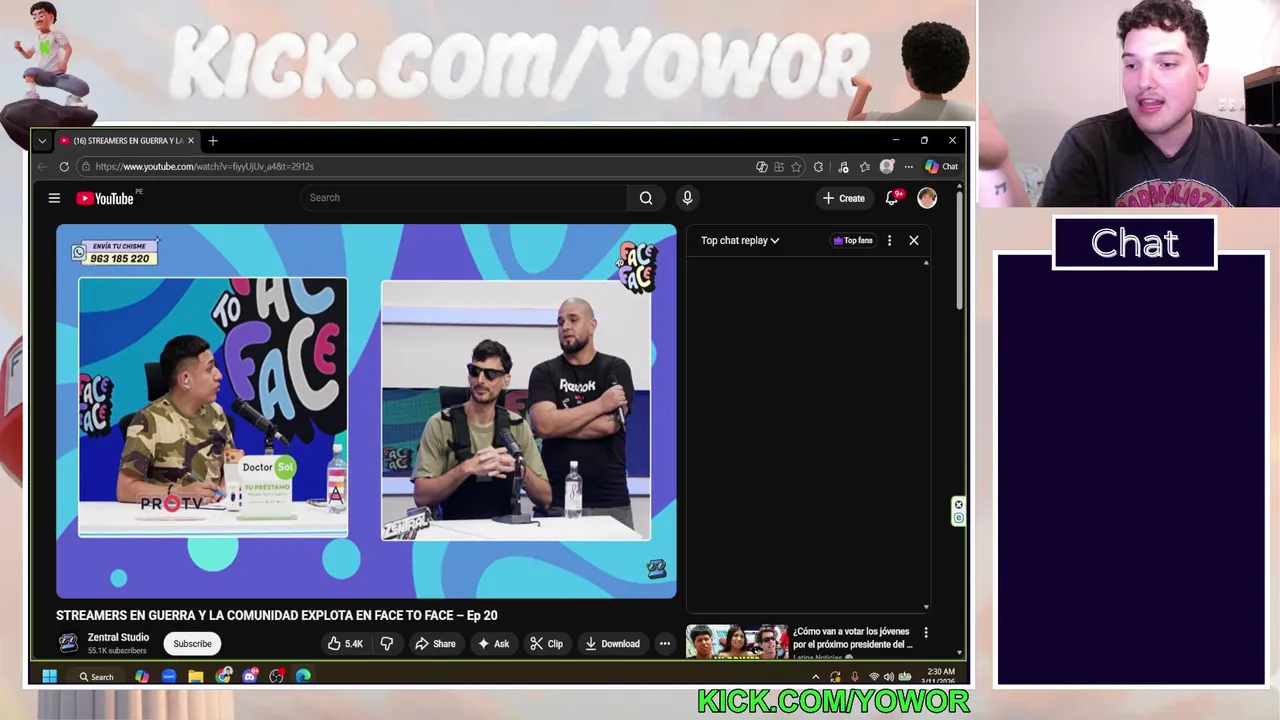Viewport: 1280px width, 720px height.
Task: Open Chrome from the taskbar
Action: click(x=223, y=677)
